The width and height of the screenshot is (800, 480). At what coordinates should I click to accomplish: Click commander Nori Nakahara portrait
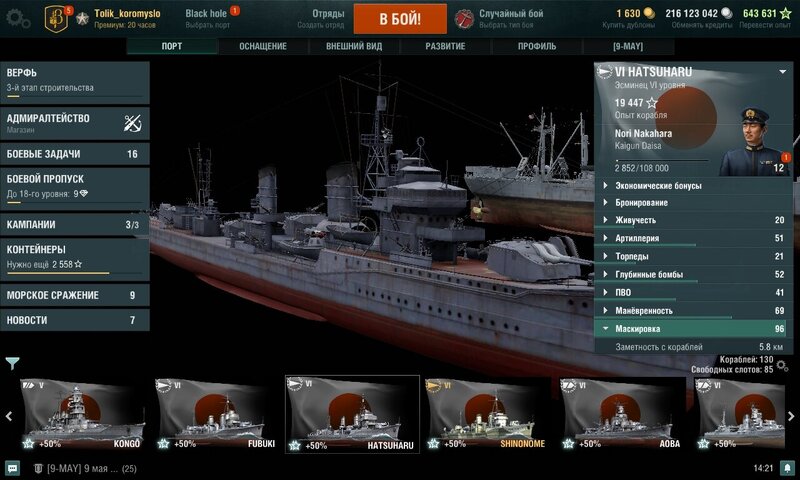pyautogui.click(x=755, y=141)
